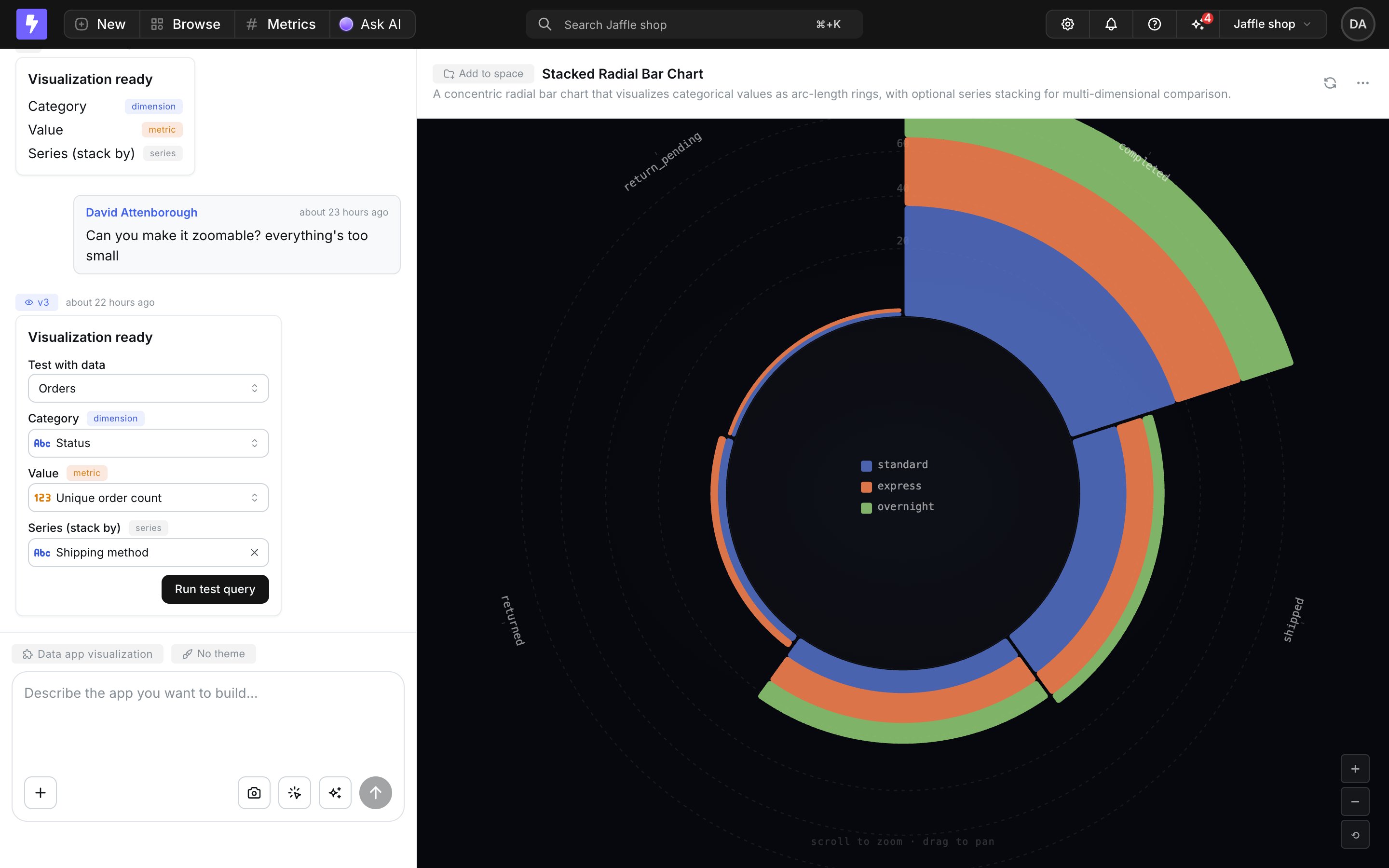Viewport: 1389px width, 868px height.
Task: Click the metric tag beside Value in v3
Action: point(87,473)
